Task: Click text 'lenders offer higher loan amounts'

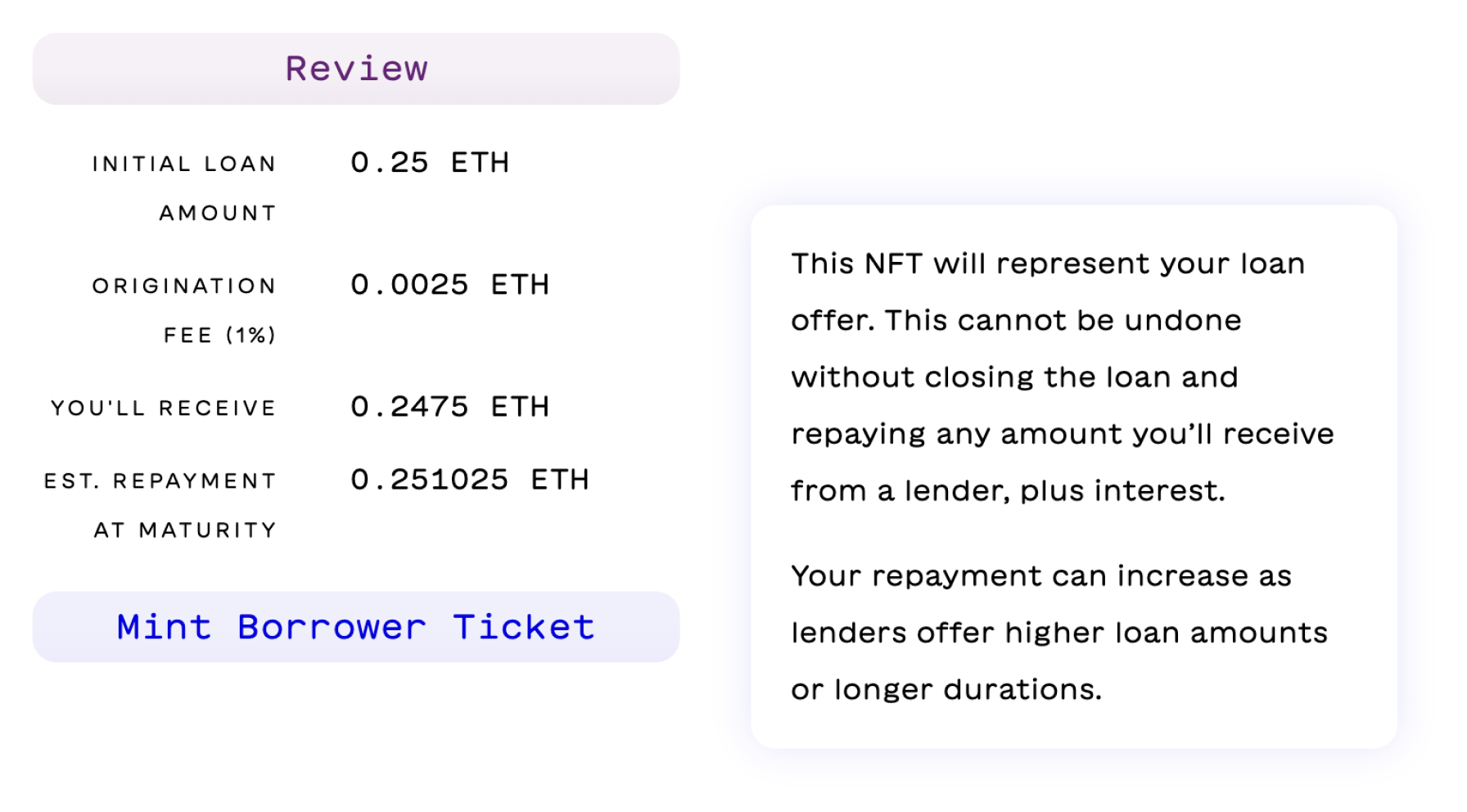Action: point(1059,633)
